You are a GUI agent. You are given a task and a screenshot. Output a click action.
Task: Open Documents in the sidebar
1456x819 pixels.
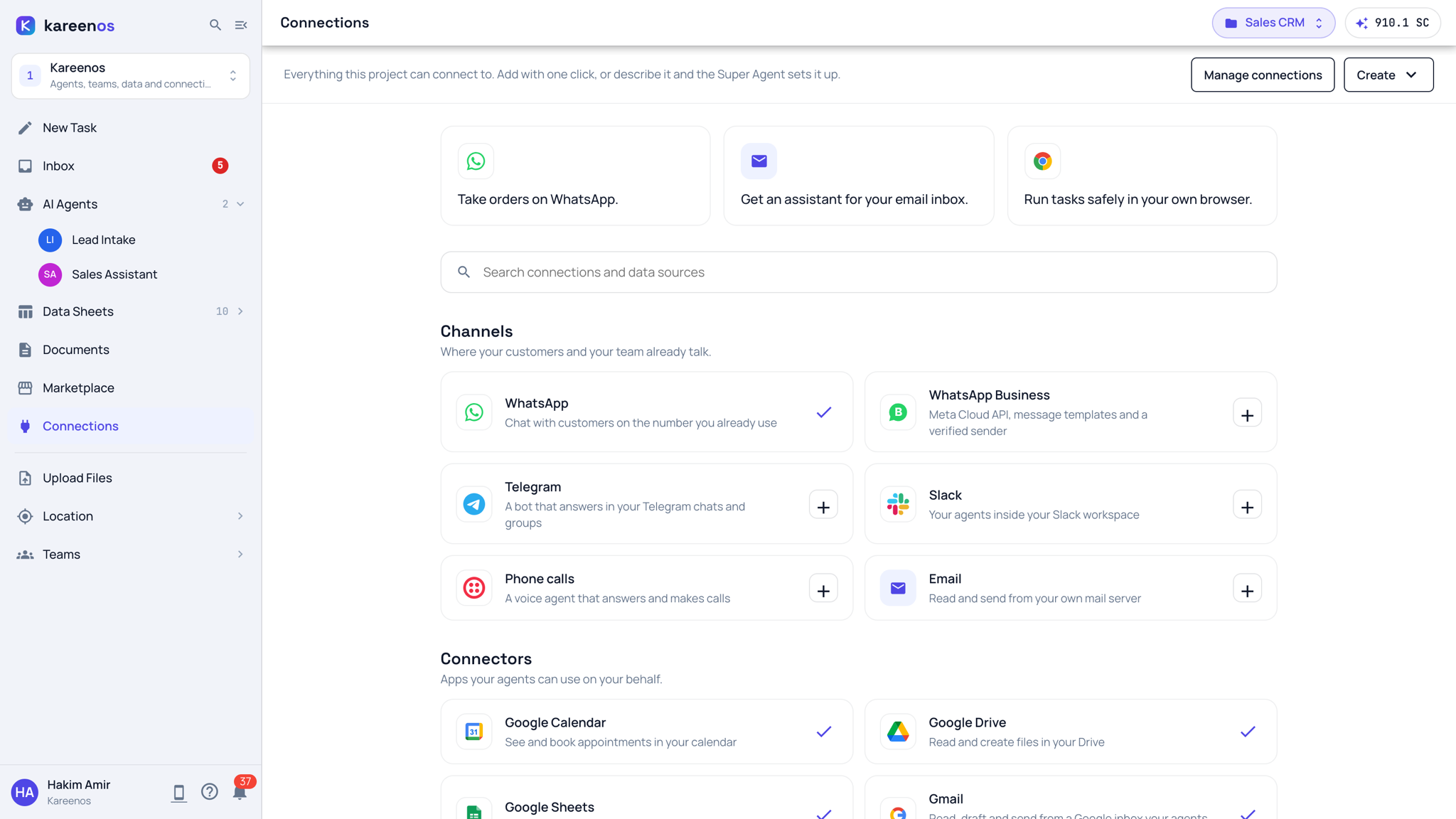tap(131, 350)
